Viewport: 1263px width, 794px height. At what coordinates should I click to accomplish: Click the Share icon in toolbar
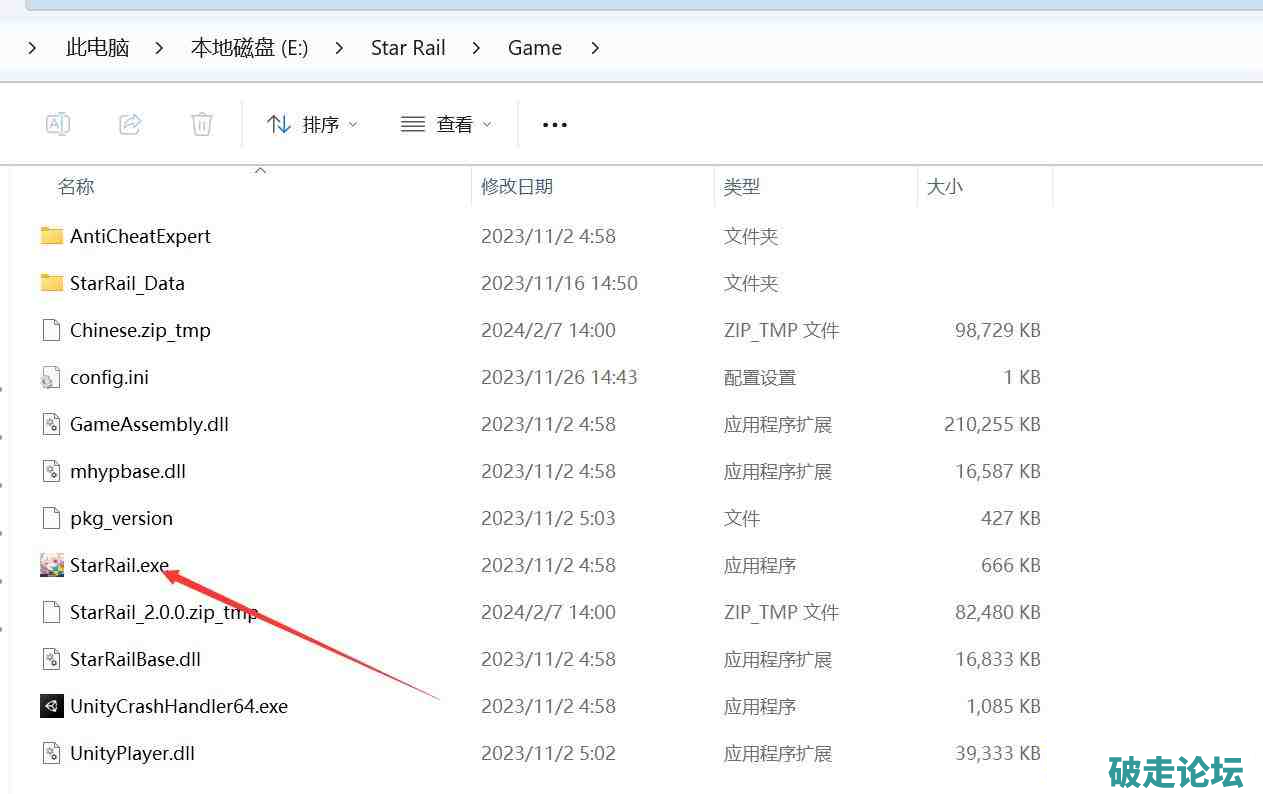coord(130,124)
